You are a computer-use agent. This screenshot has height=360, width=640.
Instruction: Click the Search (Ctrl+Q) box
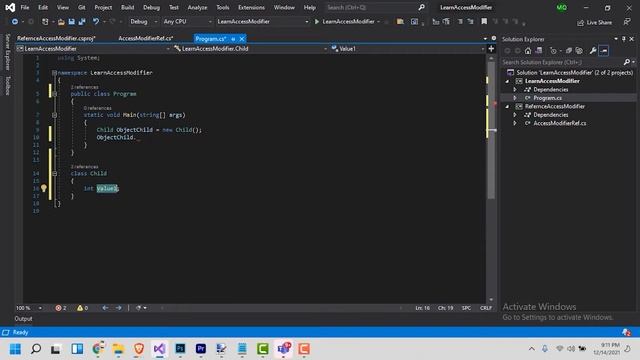(376, 7)
